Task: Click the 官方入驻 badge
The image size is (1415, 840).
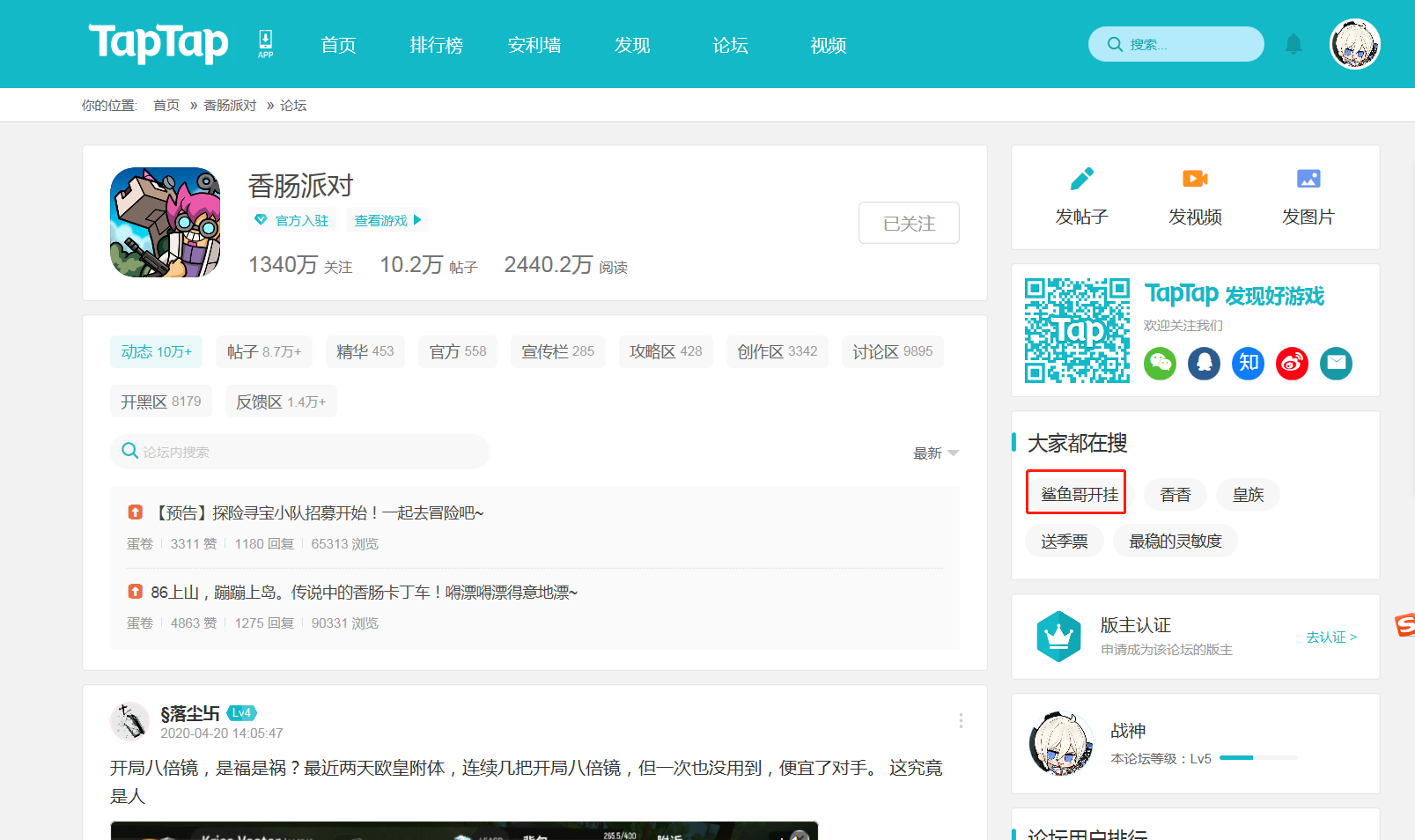Action: click(x=291, y=220)
